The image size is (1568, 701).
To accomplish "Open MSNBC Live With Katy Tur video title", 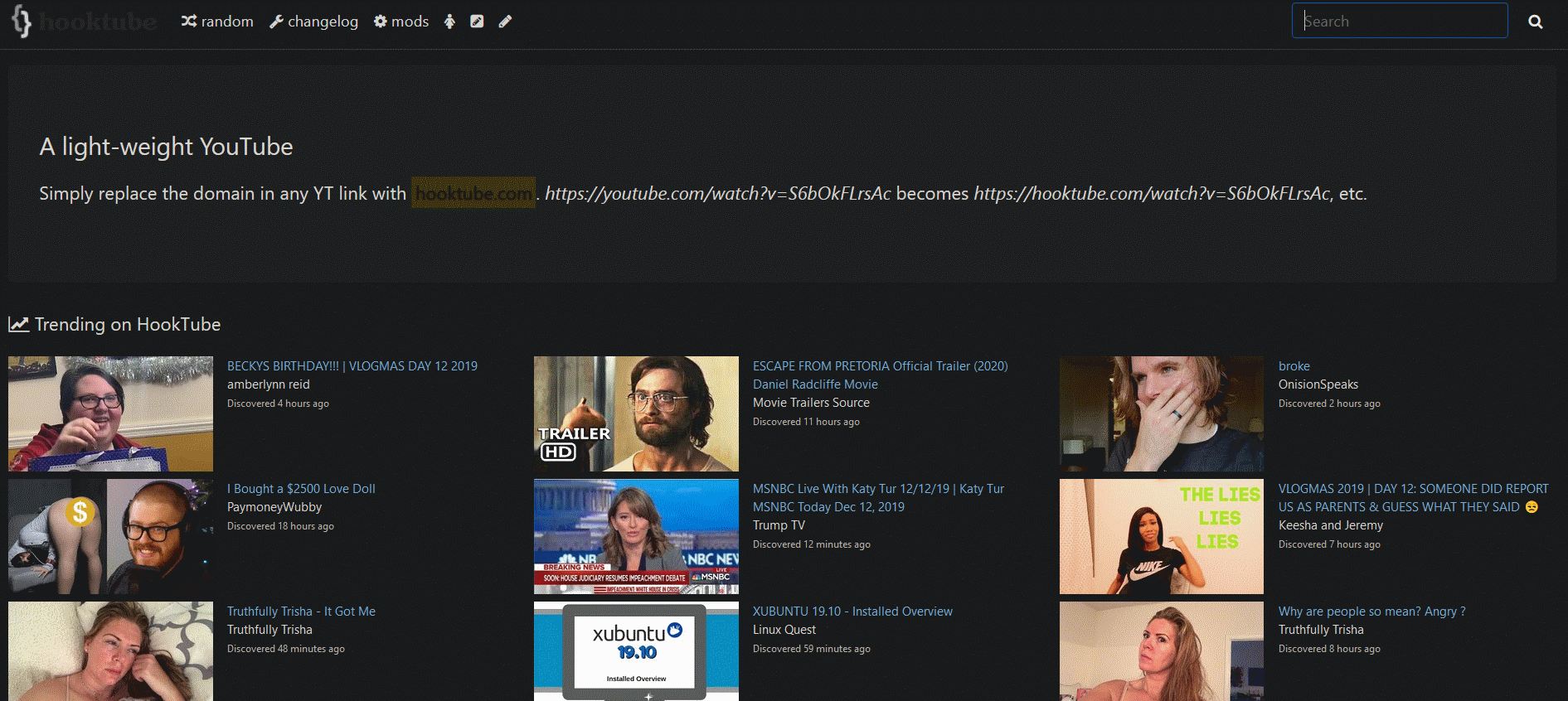I will click(x=878, y=497).
